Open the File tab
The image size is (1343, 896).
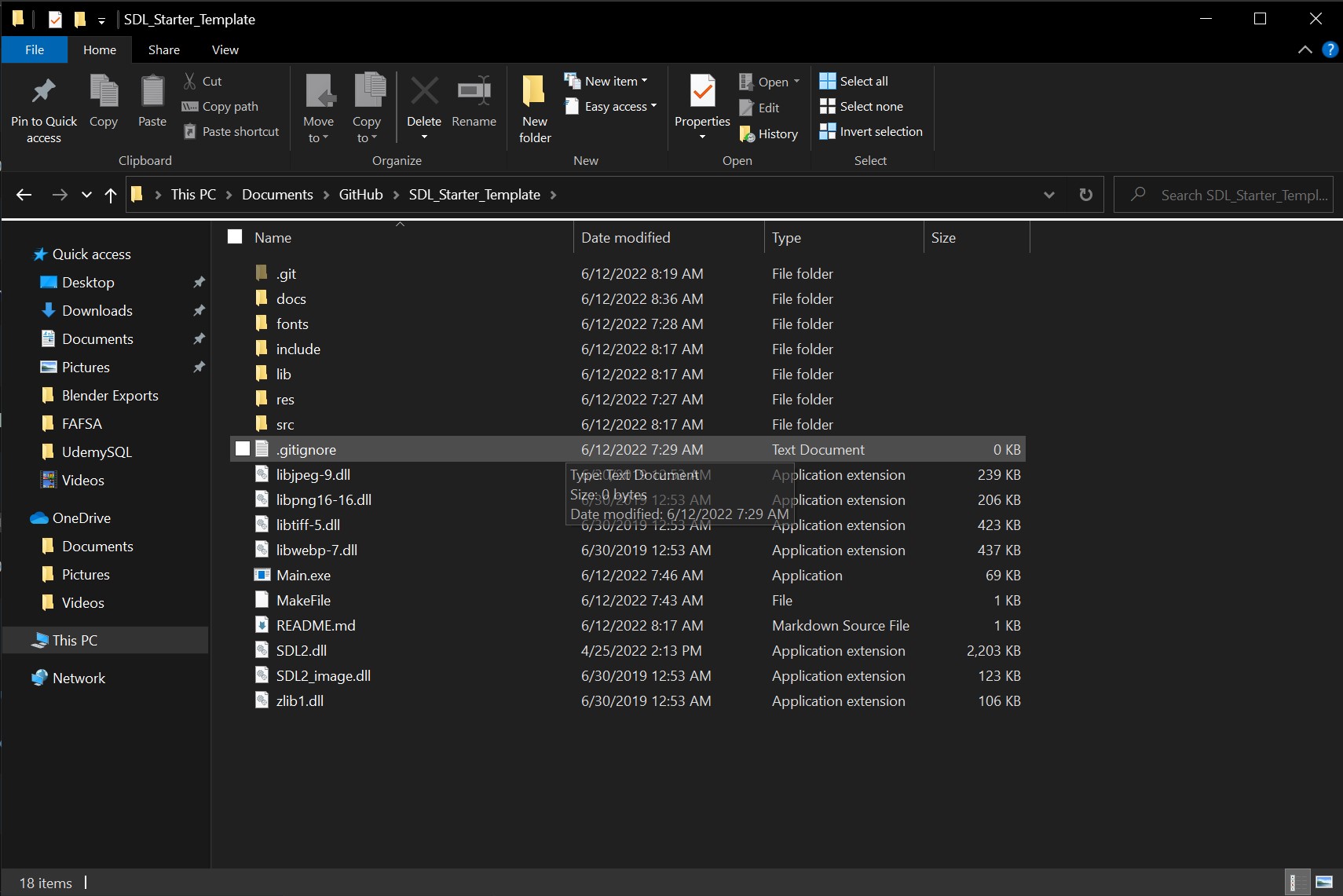[x=35, y=49]
